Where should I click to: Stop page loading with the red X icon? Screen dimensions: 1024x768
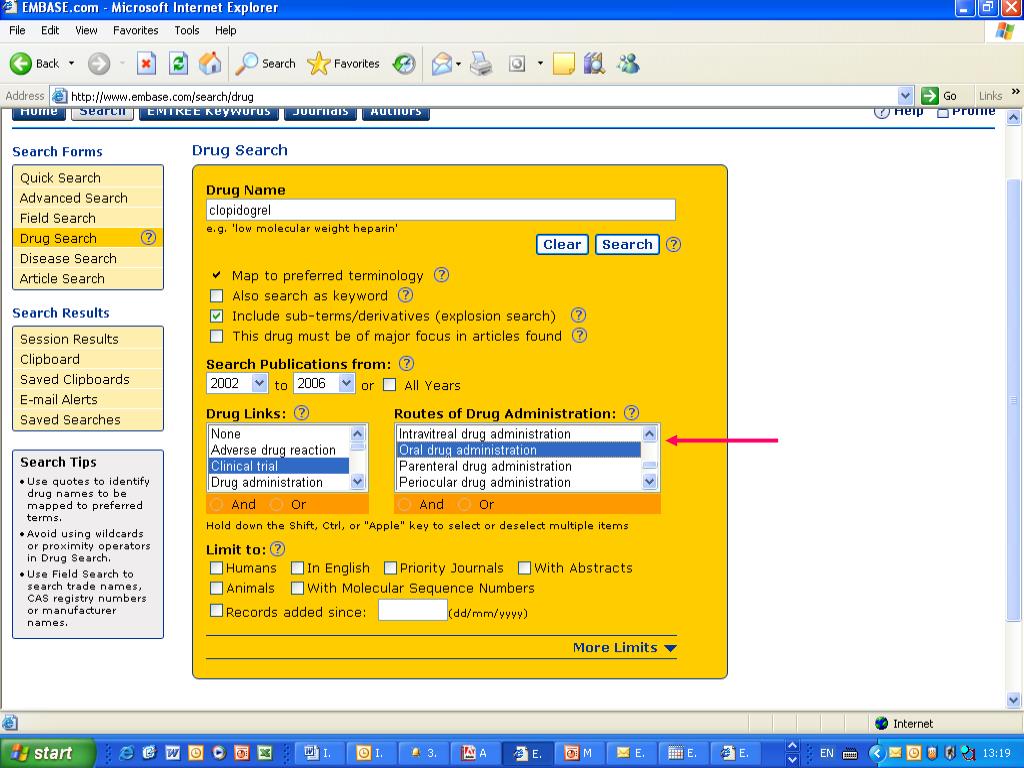pos(146,63)
